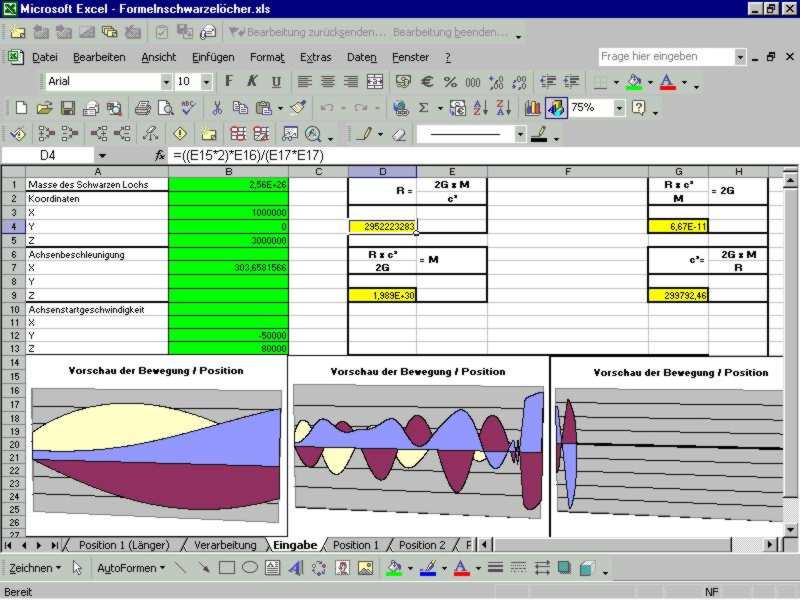This screenshot has height=600, width=800.
Task: Insert AutoSum function
Action: [x=423, y=108]
